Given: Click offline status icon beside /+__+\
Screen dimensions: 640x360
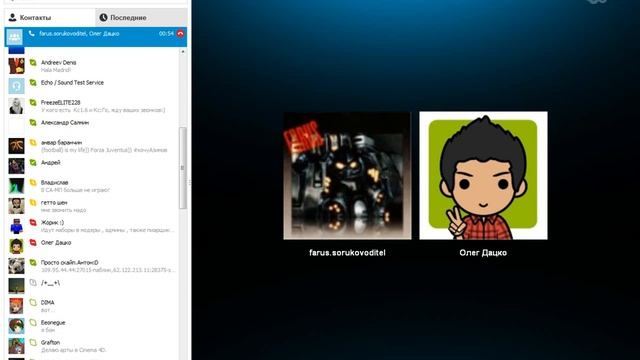Looking at the screenshot, I should (33, 282).
